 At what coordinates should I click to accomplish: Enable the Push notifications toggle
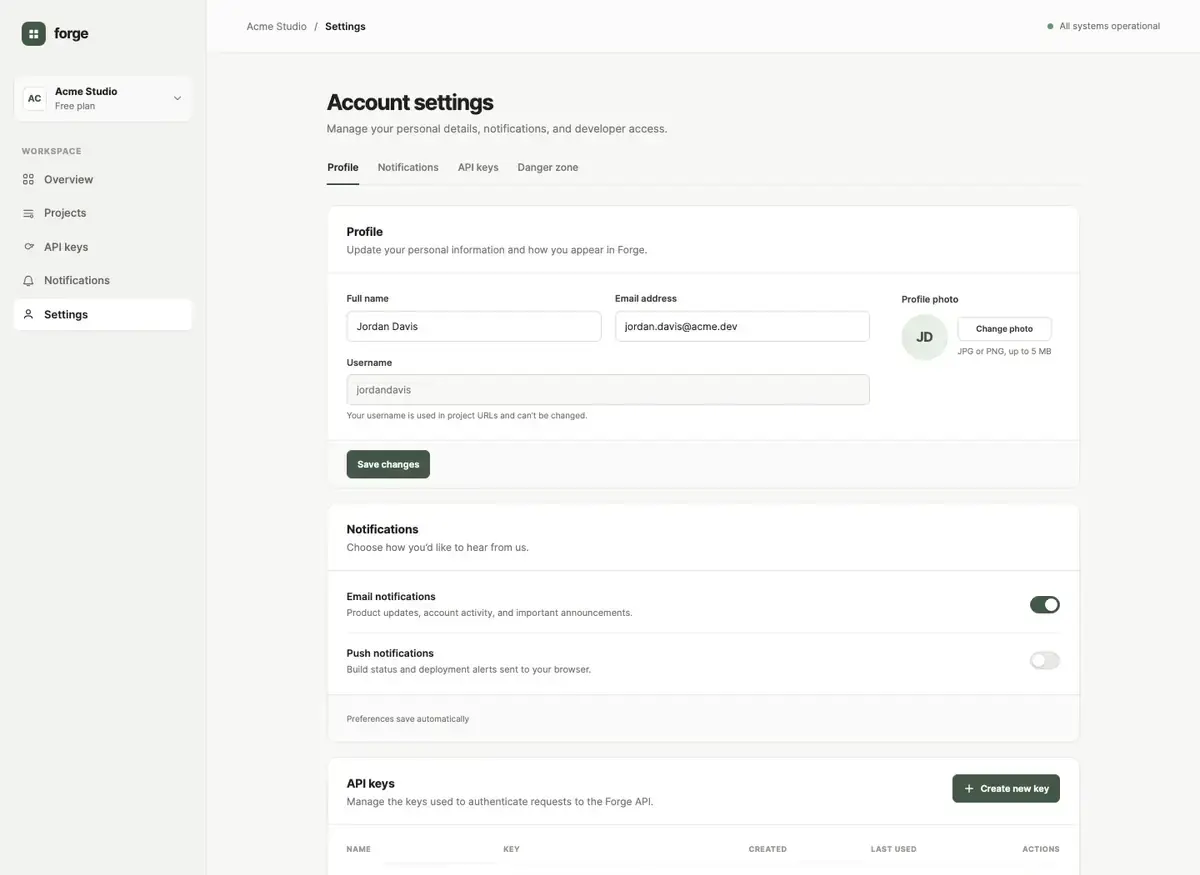tap(1045, 660)
